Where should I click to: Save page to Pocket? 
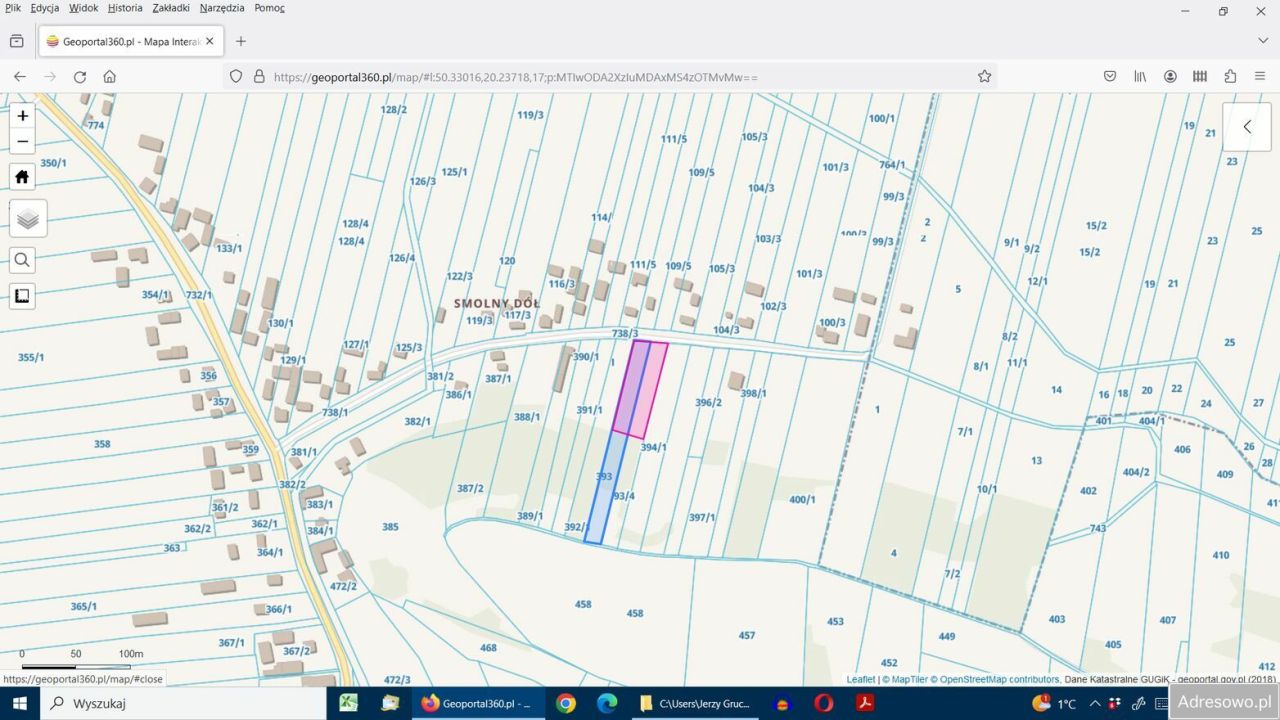point(1110,76)
